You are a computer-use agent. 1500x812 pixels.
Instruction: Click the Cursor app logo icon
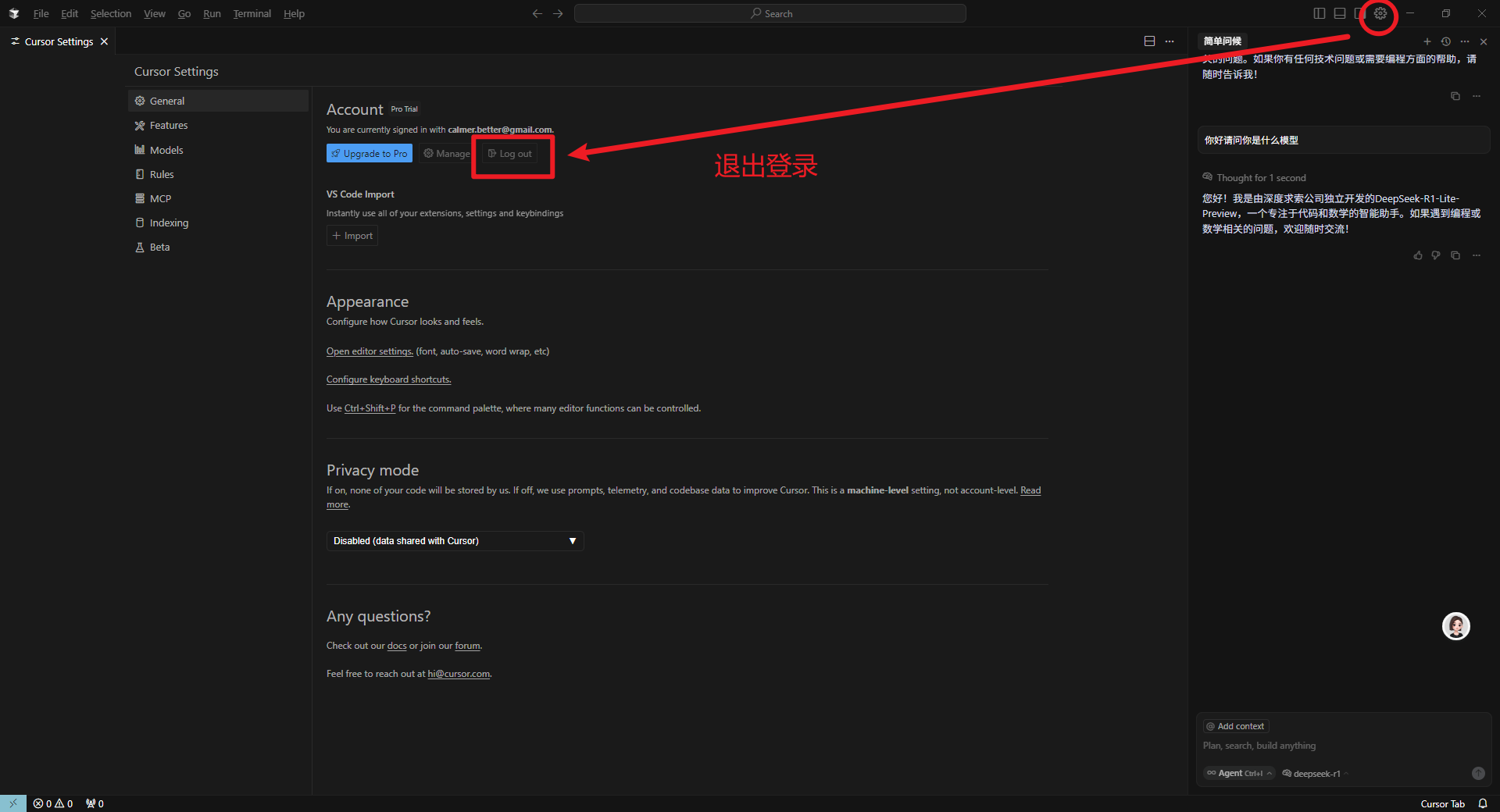14,13
